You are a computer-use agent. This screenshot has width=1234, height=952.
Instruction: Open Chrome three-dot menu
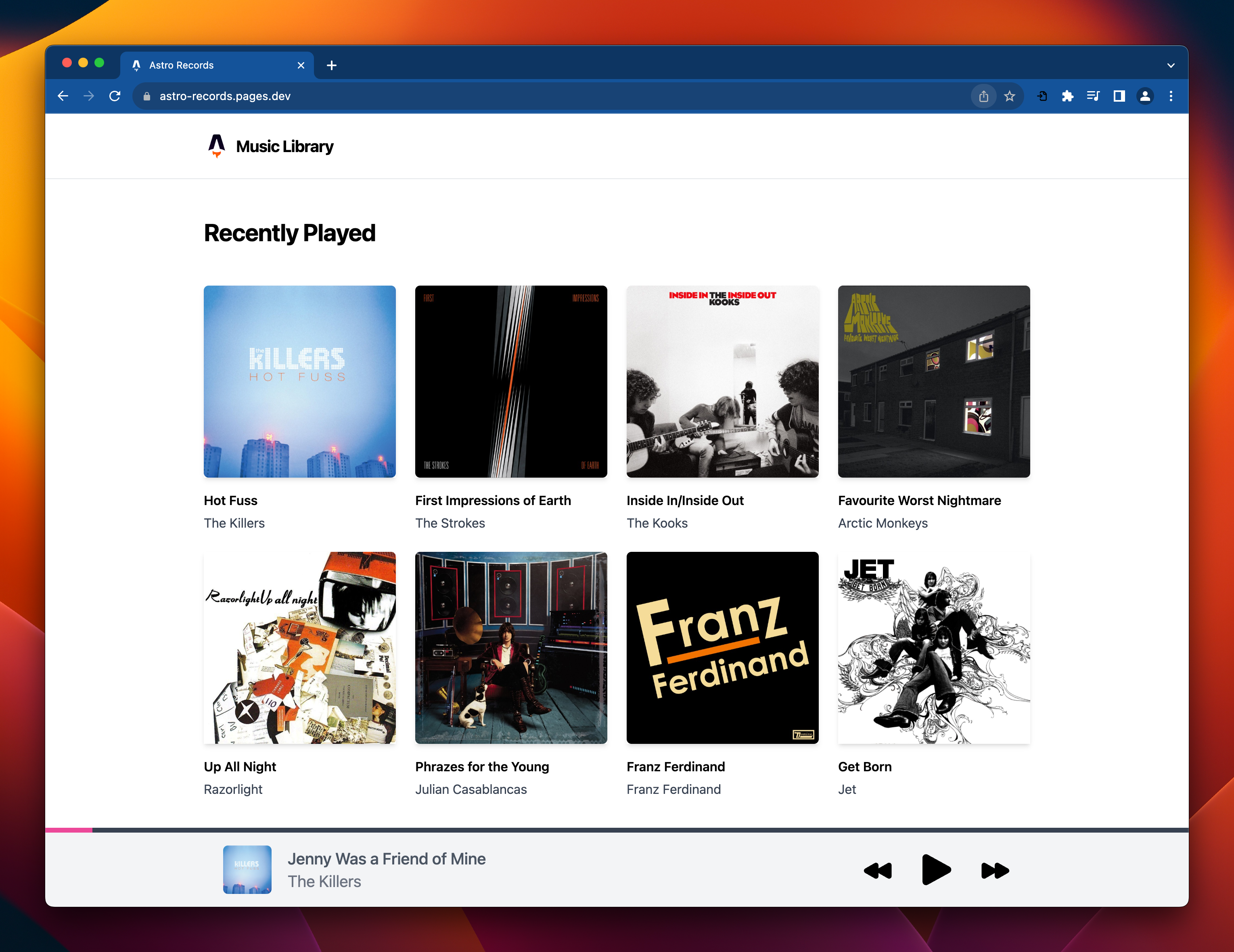[1171, 96]
